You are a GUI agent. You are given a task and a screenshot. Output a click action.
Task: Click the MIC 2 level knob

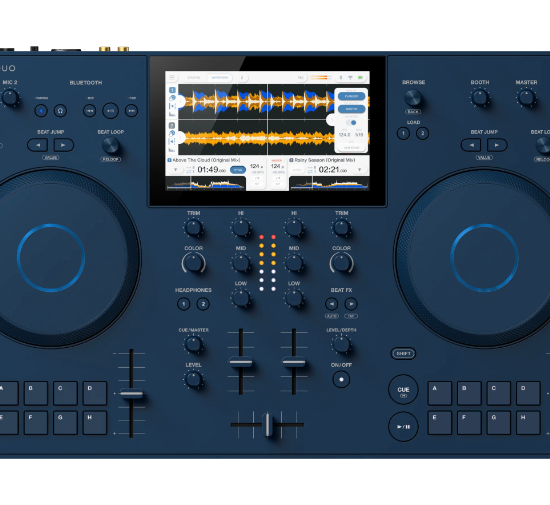pos(10,97)
